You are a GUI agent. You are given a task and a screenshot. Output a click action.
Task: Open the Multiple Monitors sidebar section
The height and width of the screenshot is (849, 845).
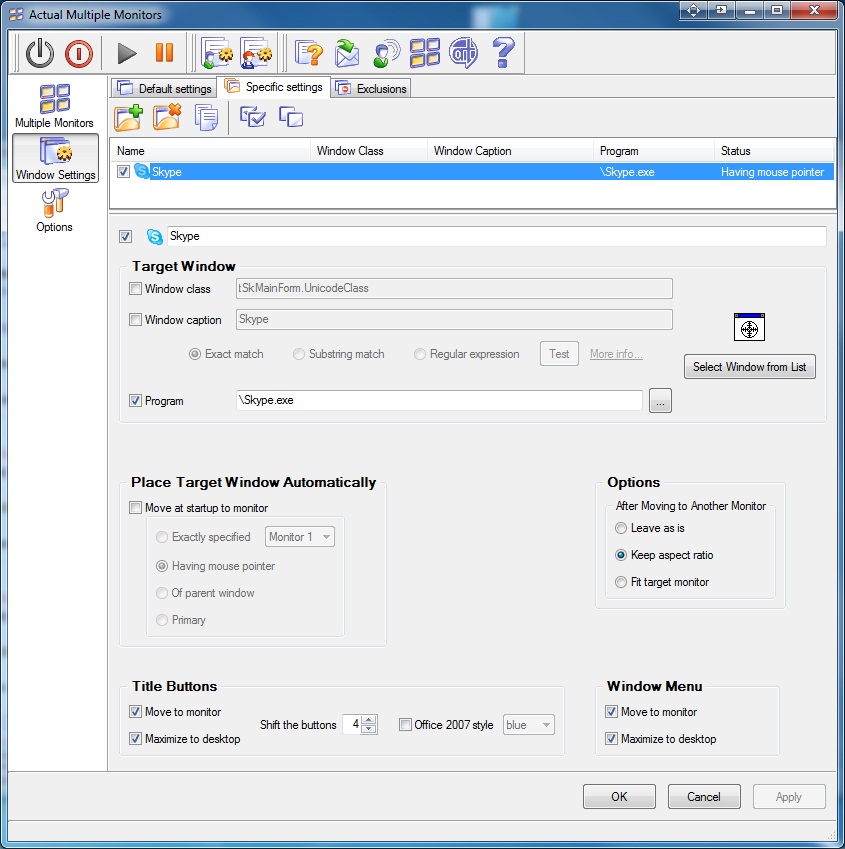(54, 106)
